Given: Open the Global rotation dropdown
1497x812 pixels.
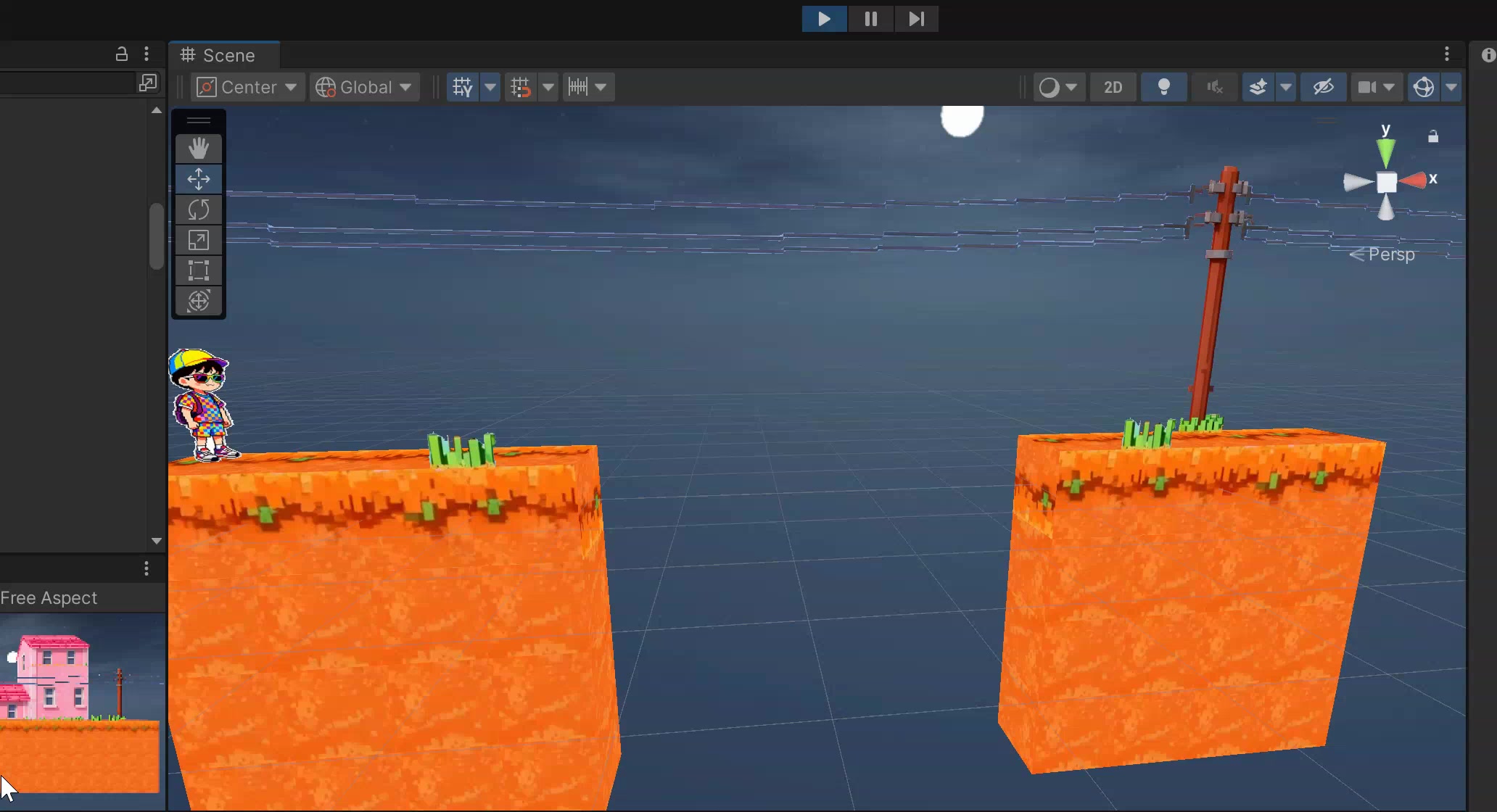Looking at the screenshot, I should point(364,87).
